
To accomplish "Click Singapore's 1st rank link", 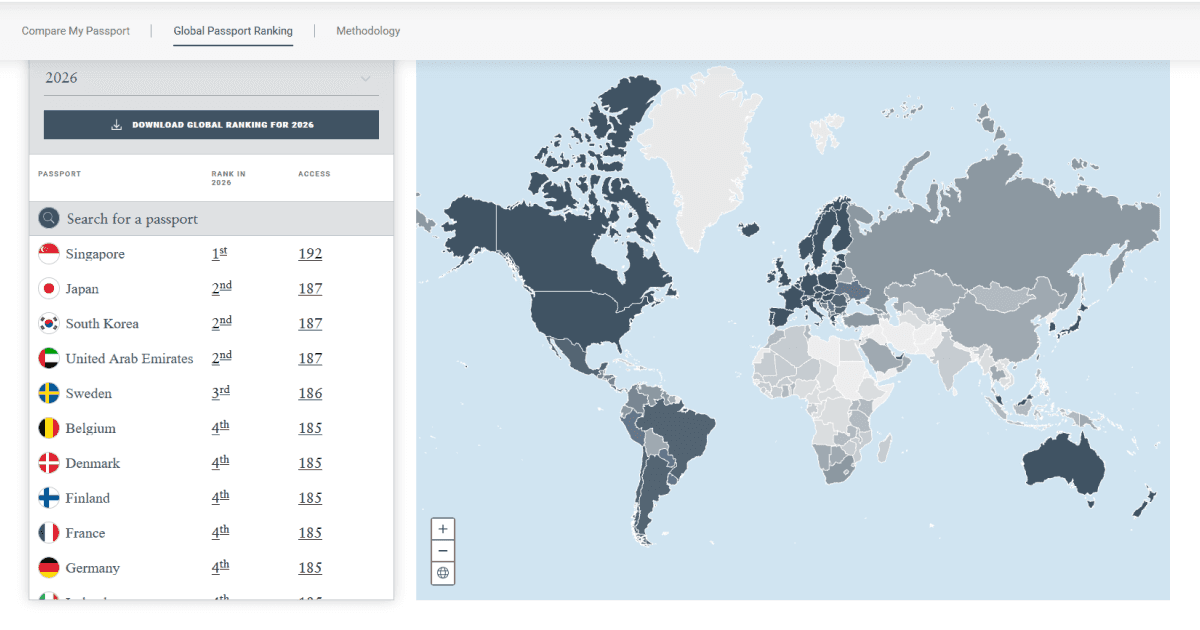I will (218, 253).
